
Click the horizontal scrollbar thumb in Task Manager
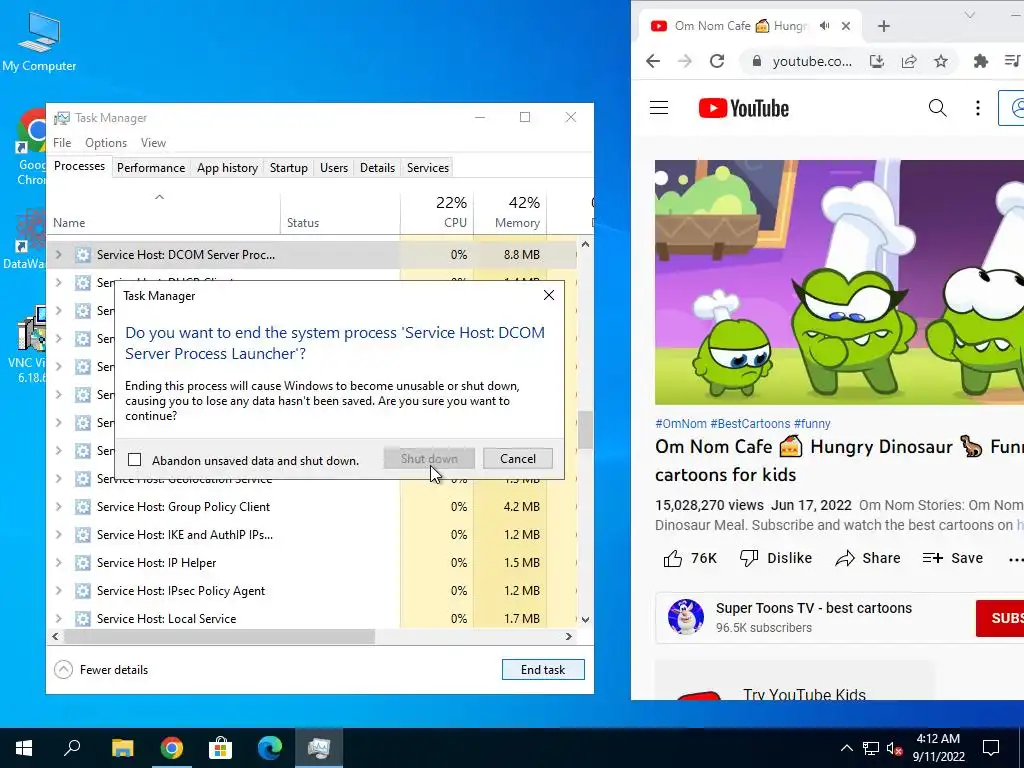[x=219, y=636]
